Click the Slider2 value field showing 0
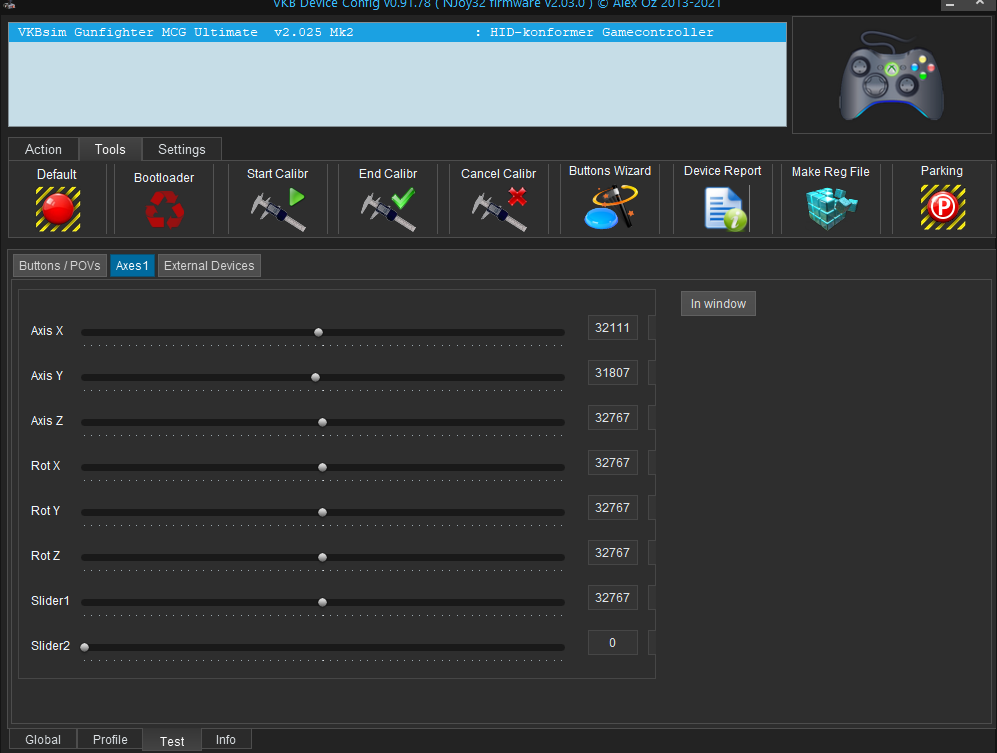This screenshot has height=753, width=997. pyautogui.click(x=612, y=643)
